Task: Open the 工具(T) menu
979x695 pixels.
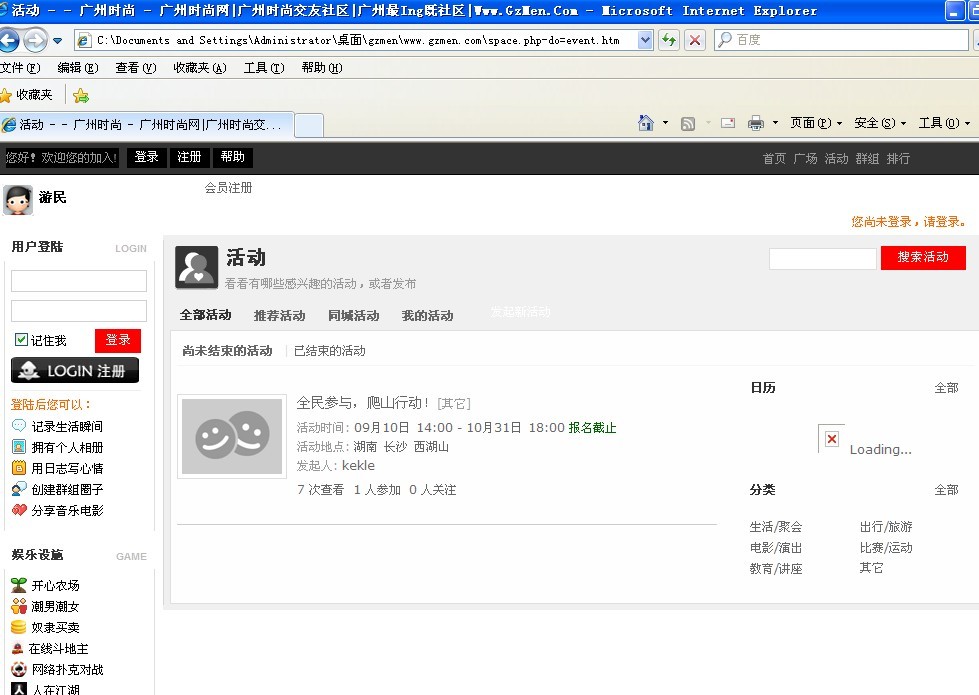Action: click(x=264, y=67)
